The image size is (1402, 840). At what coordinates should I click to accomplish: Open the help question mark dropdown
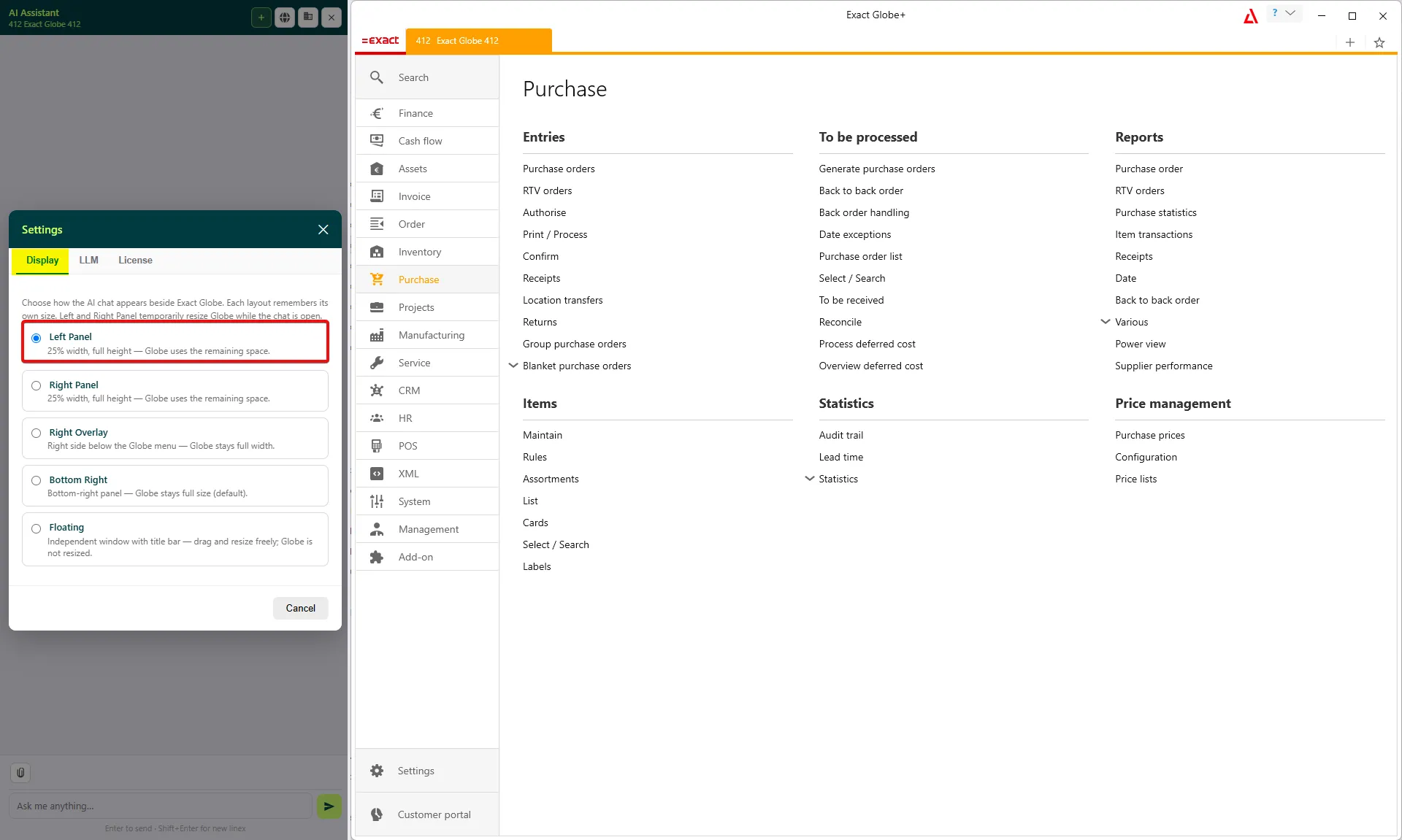(x=1283, y=13)
